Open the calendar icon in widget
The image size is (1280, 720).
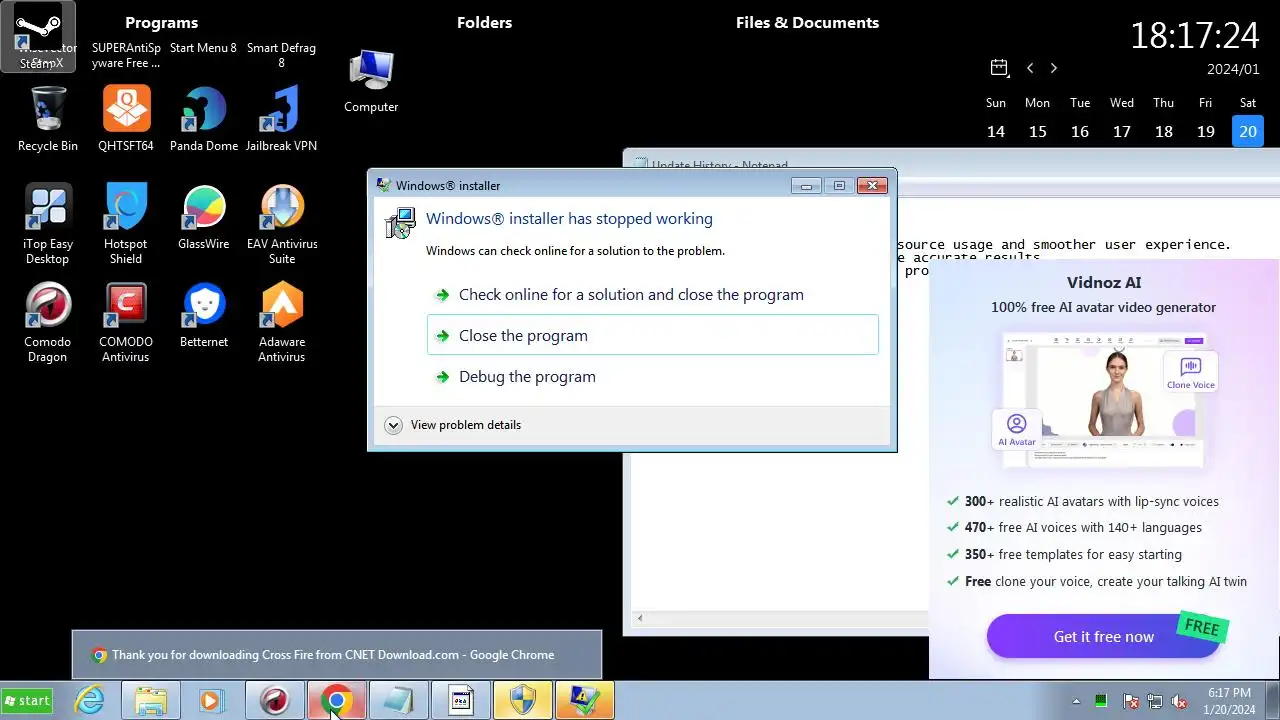coord(998,68)
